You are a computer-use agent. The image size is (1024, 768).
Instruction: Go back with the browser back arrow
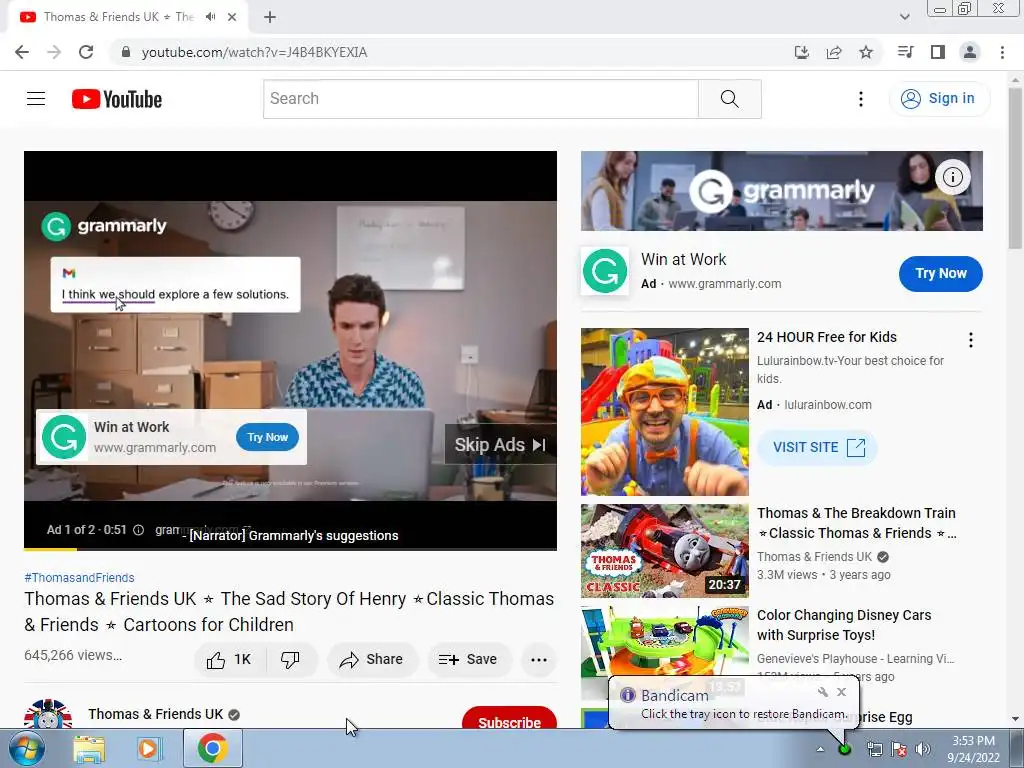(22, 52)
